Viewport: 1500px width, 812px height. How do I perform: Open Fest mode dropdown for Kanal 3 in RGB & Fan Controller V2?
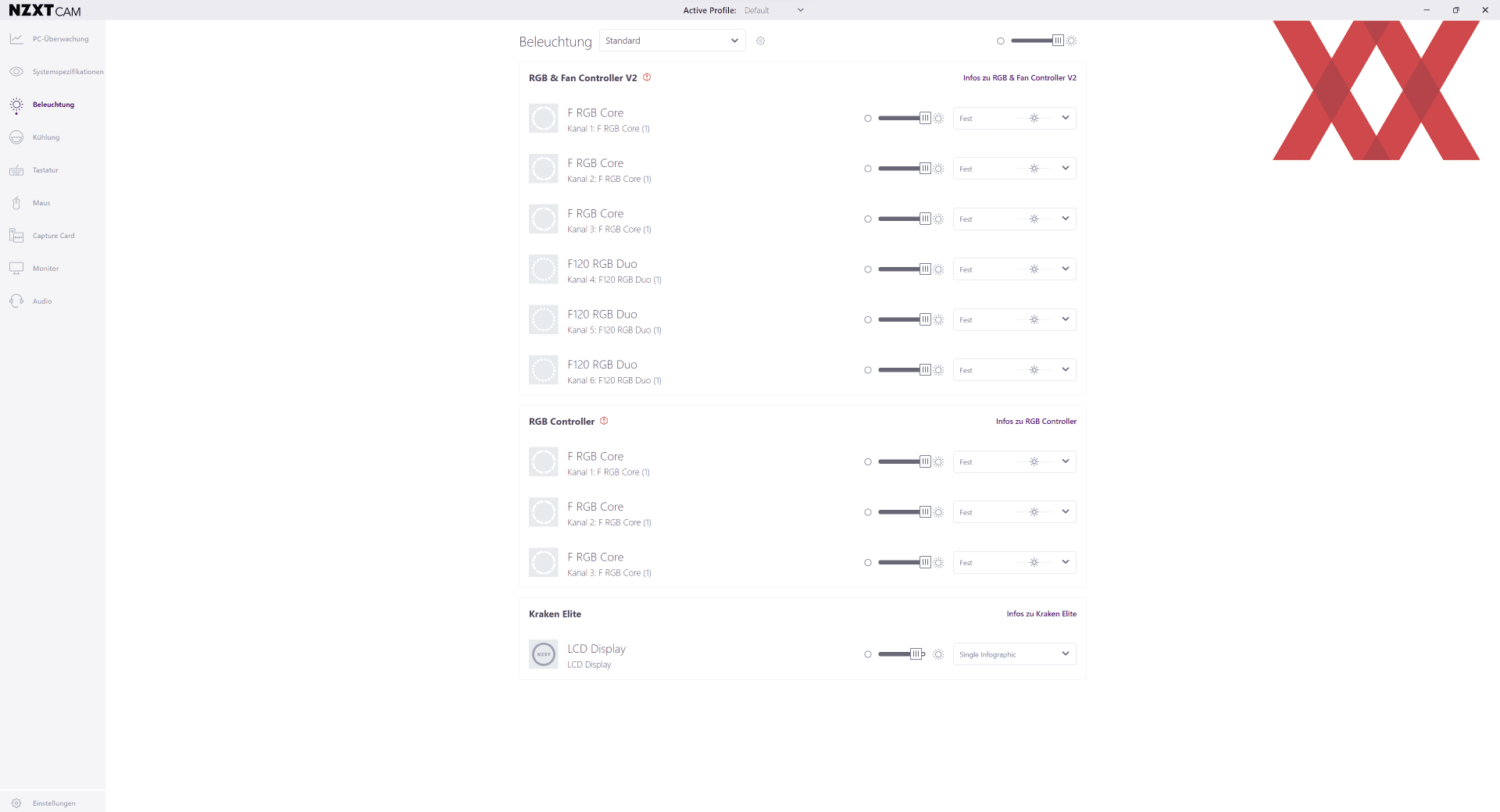click(1014, 219)
